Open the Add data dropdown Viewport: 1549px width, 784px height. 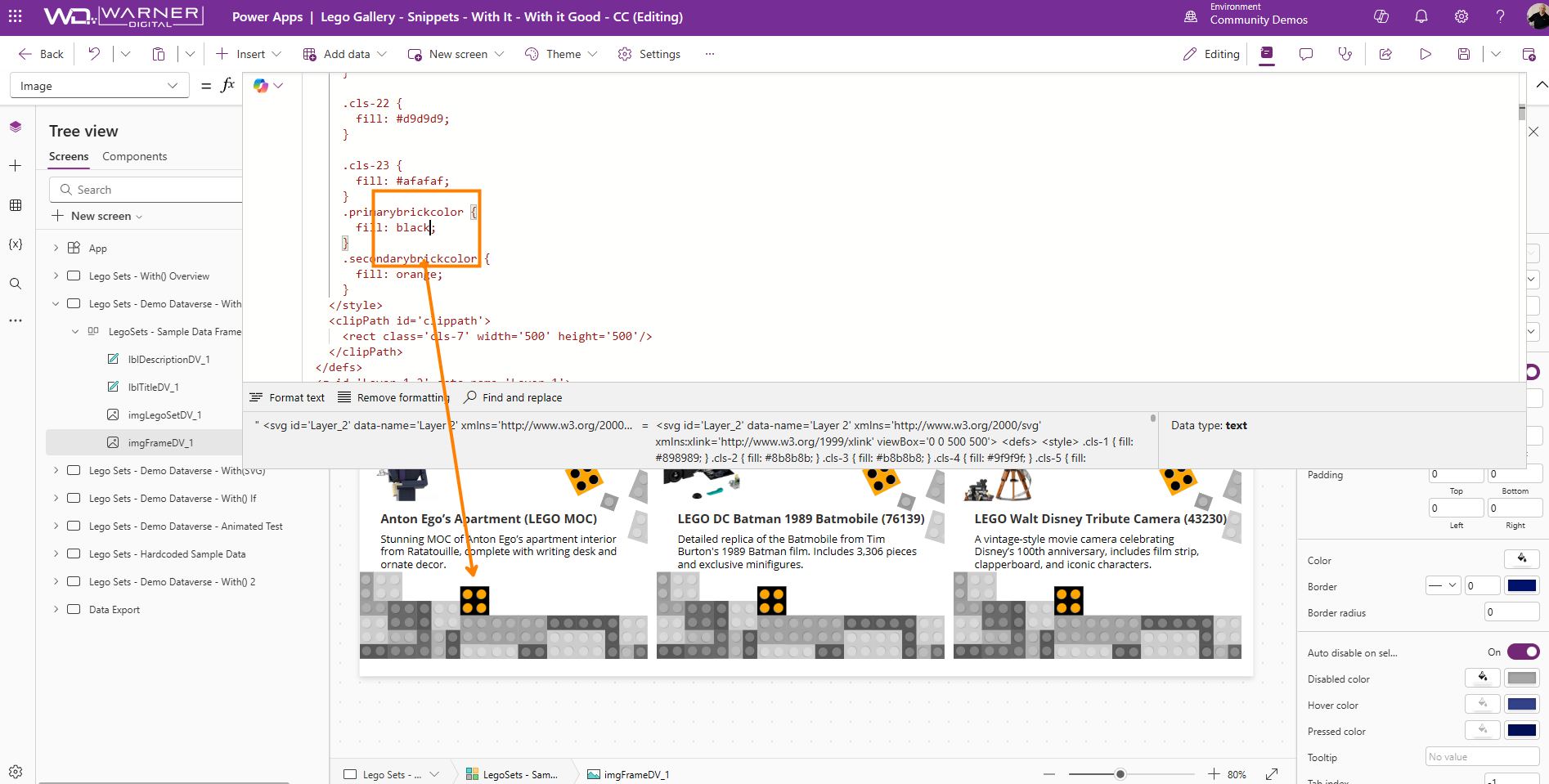[x=344, y=54]
